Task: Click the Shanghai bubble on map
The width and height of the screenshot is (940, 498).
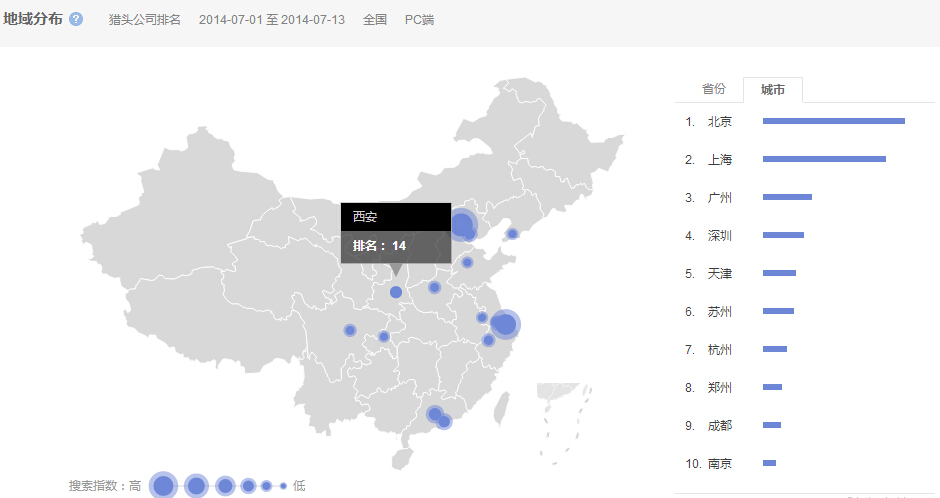Action: (x=505, y=324)
